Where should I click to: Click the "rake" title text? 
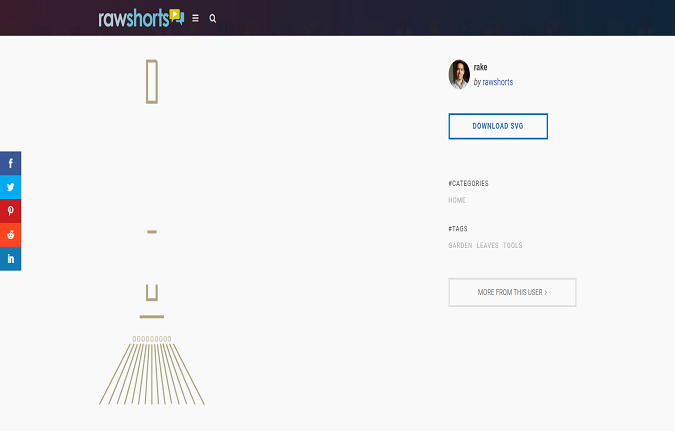point(480,67)
